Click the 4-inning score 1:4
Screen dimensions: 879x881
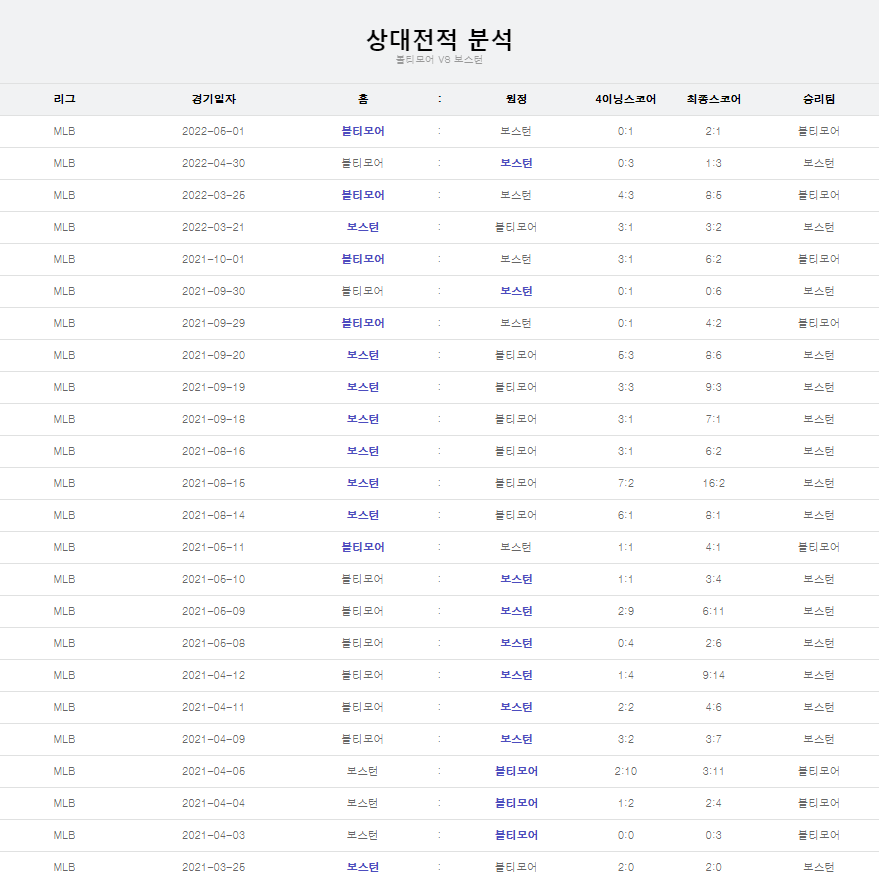point(626,675)
